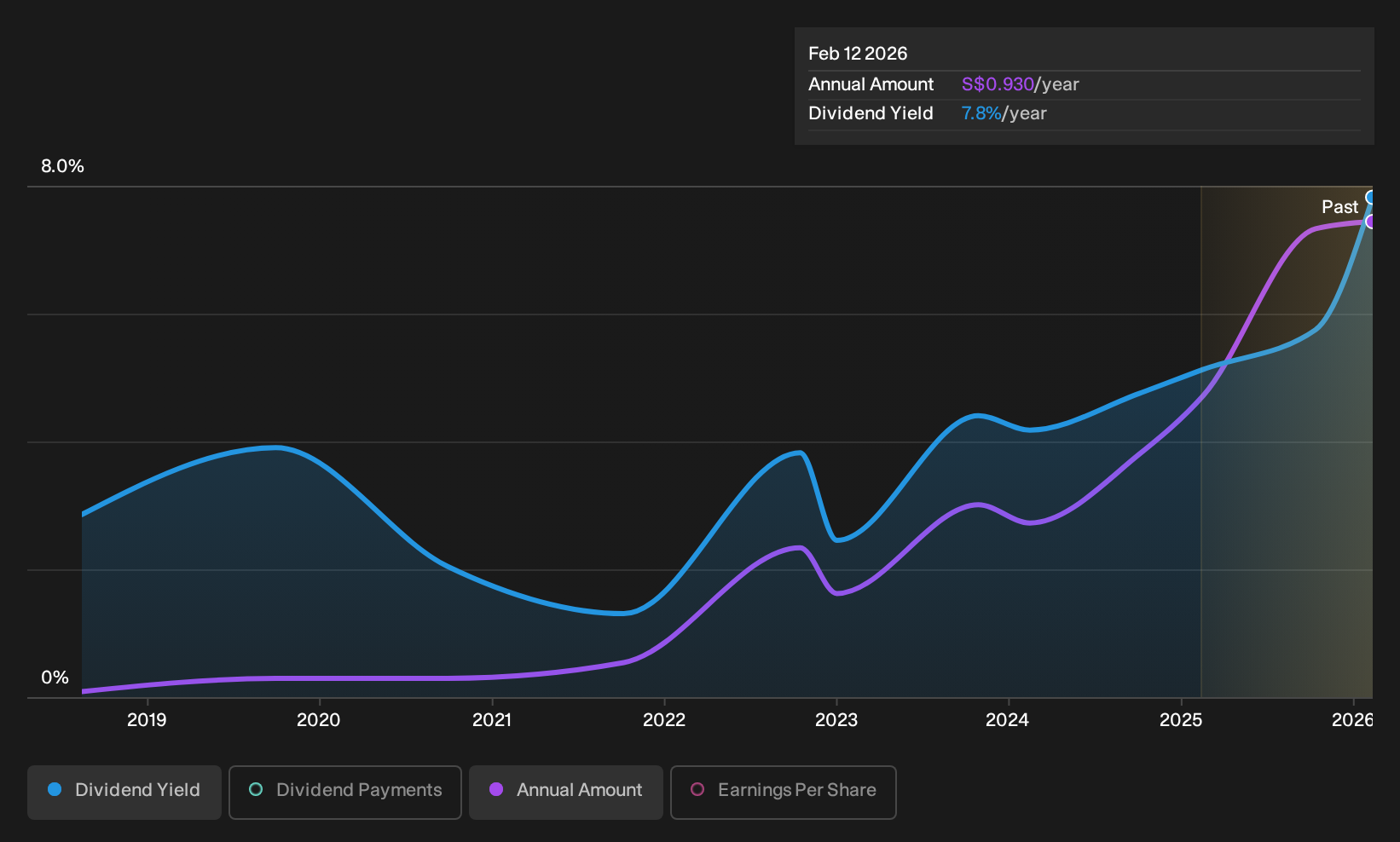
Task: Toggle the Dividend Yield legend button
Action: pyautogui.click(x=124, y=792)
